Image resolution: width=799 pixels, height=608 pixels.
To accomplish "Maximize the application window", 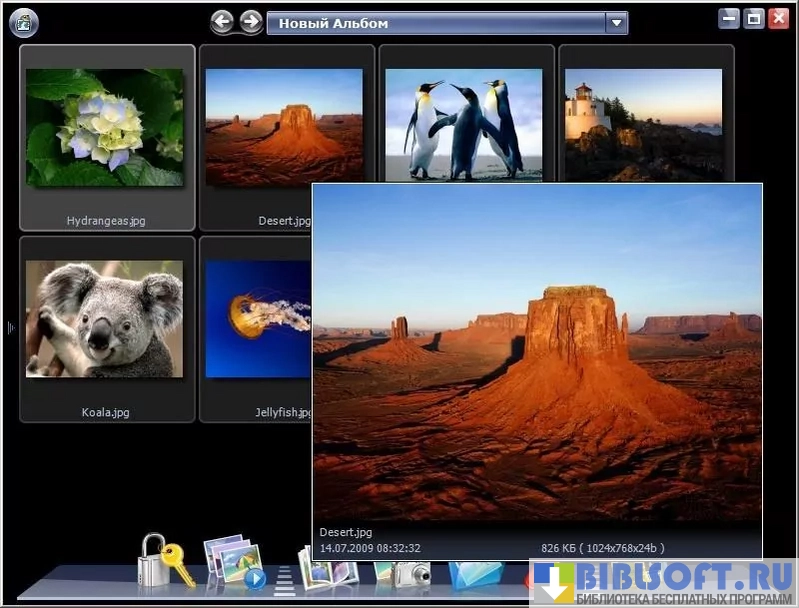I will (x=754, y=19).
